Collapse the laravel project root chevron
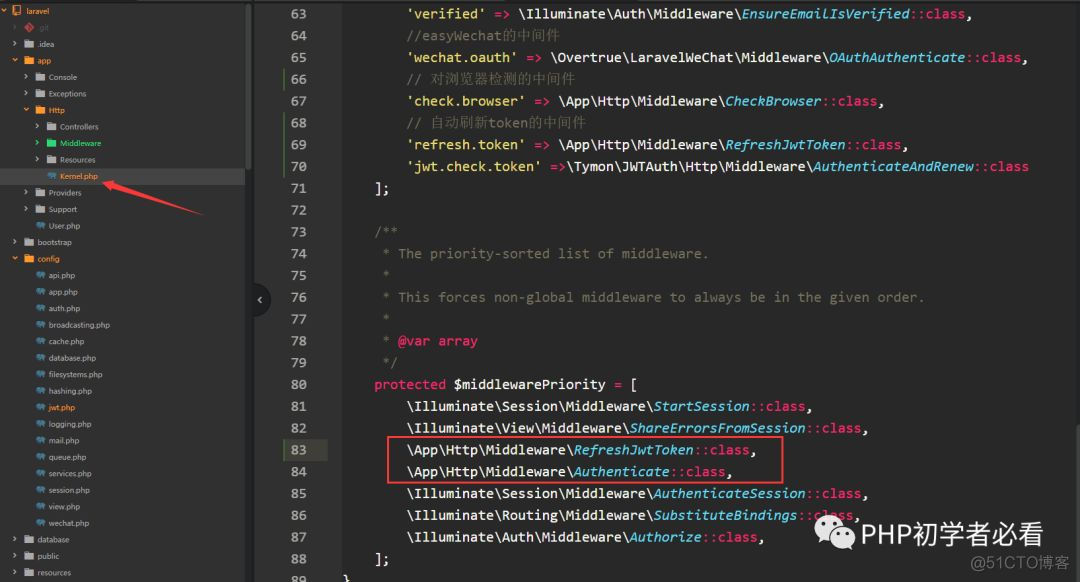1080x582 pixels. (4, 10)
